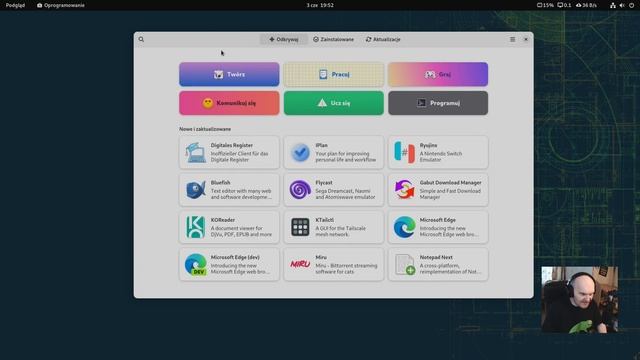Viewport: 640px width, 360px height.
Task: Open the Komunikuj się category
Action: (x=229, y=103)
